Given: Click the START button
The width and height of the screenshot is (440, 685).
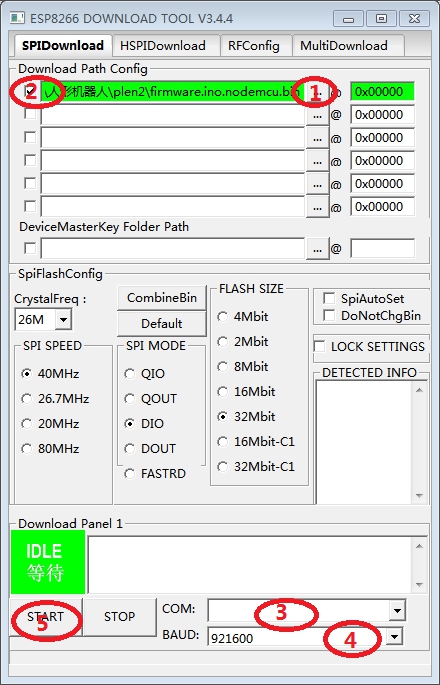Looking at the screenshot, I should (46, 616).
